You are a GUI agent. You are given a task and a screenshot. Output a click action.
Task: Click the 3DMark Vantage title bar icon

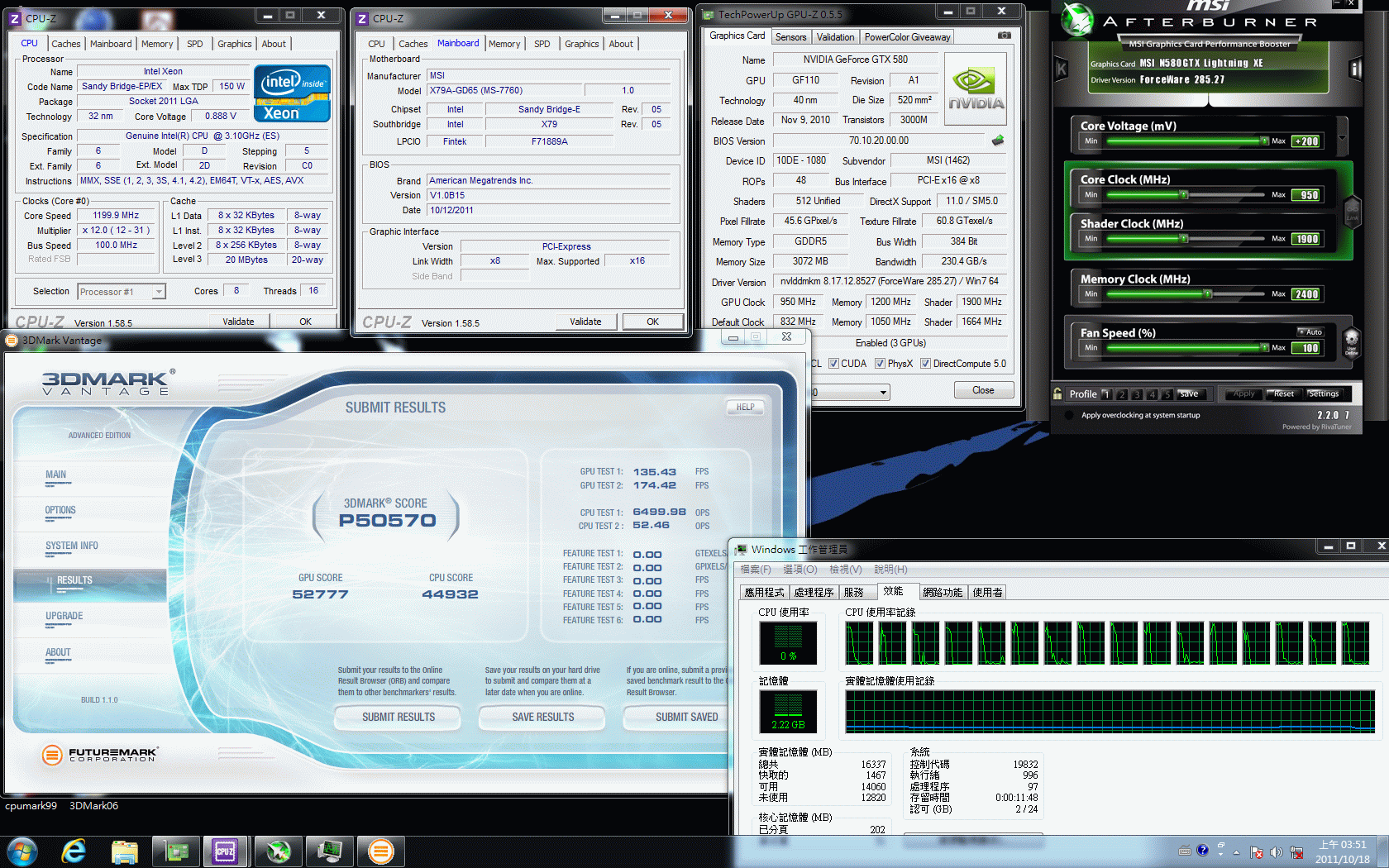tap(12, 340)
